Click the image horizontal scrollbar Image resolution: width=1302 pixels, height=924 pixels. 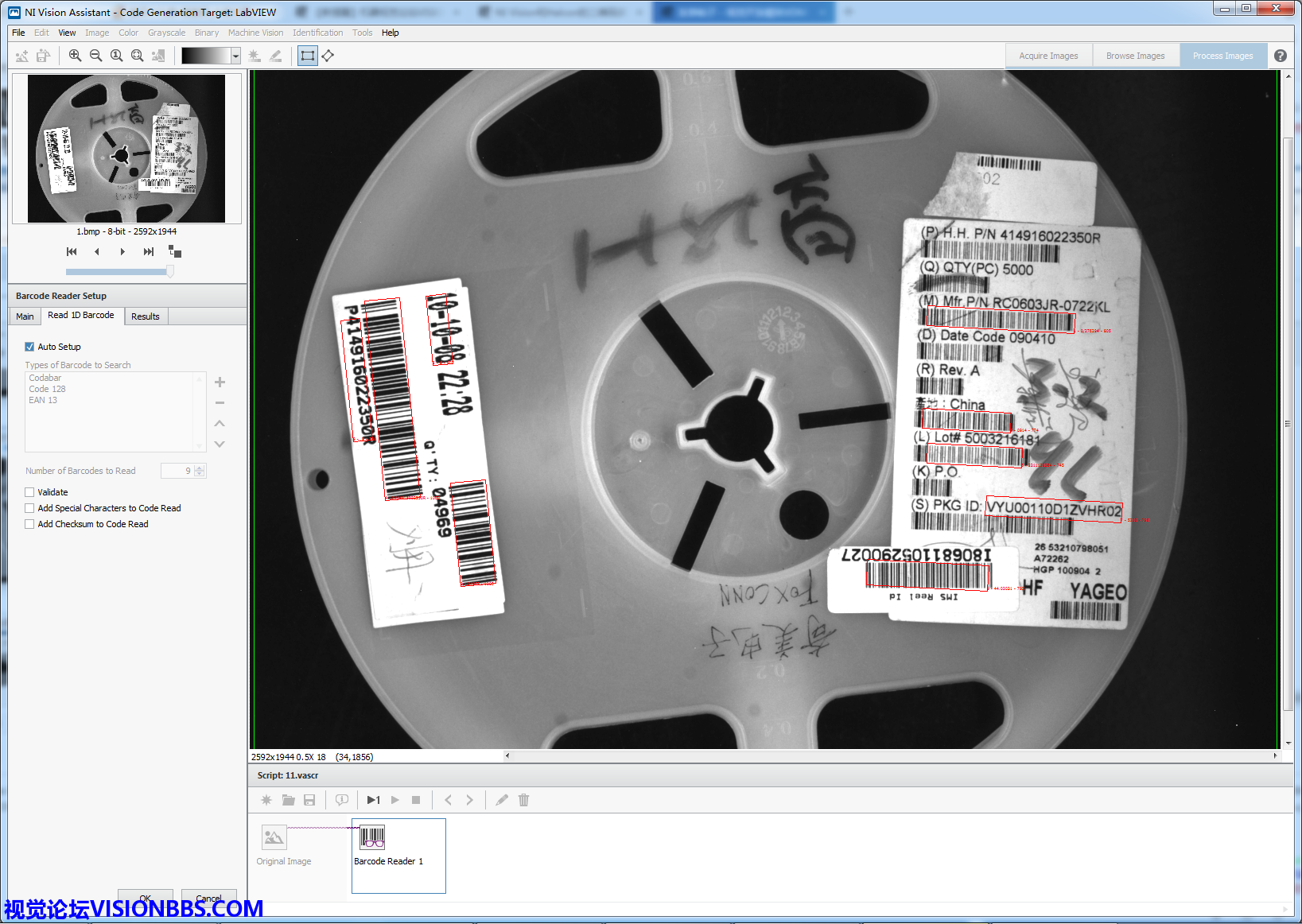(x=891, y=755)
